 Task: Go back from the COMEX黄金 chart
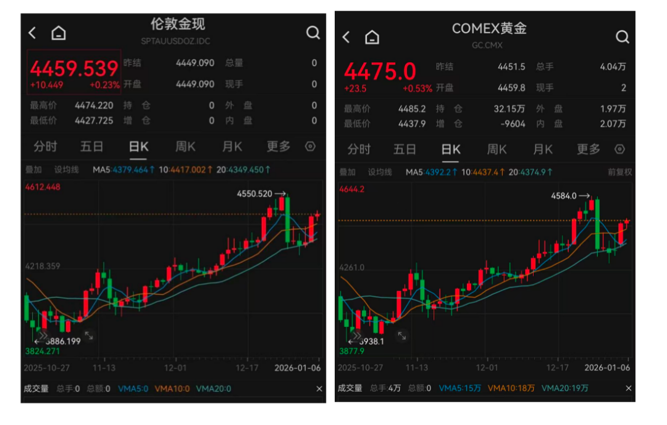coord(346,37)
